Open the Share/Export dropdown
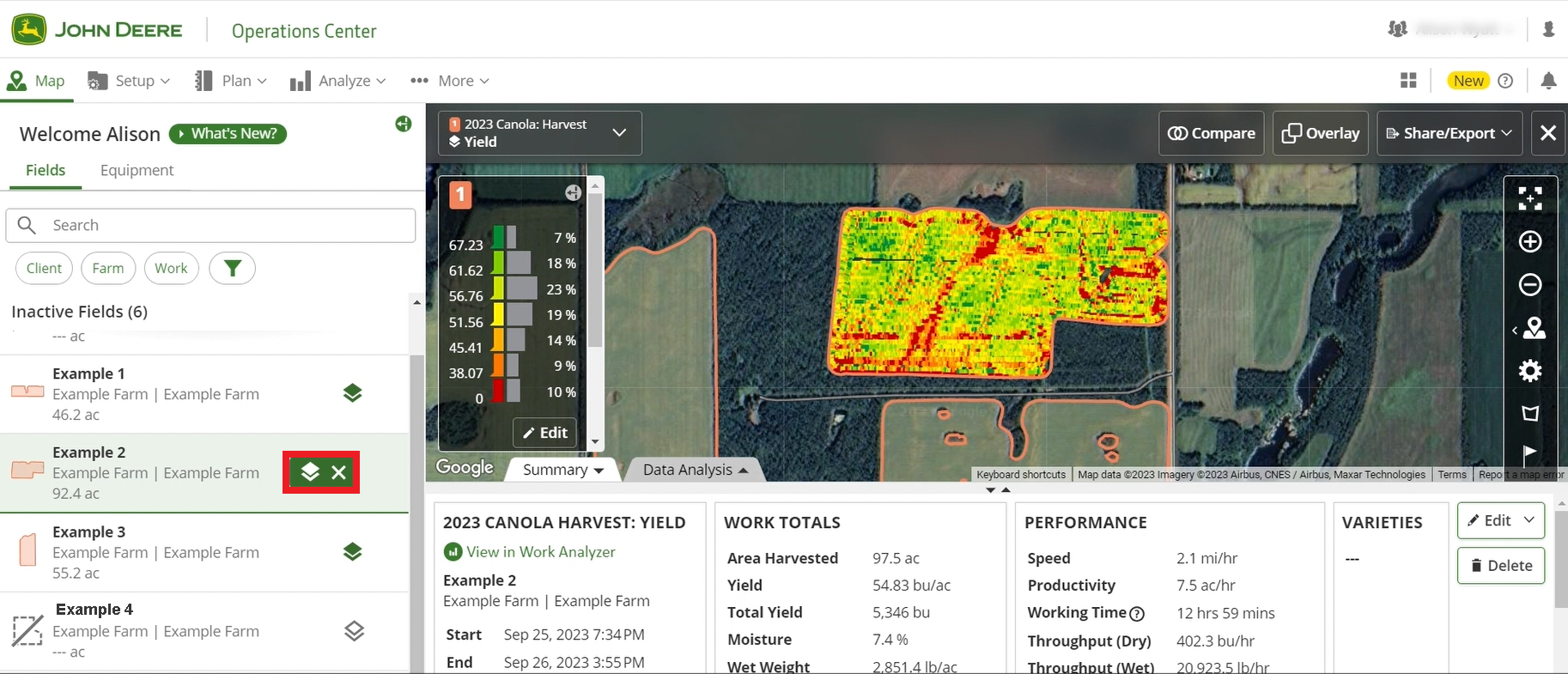Screen dimensions: 1568x674 tap(1449, 133)
